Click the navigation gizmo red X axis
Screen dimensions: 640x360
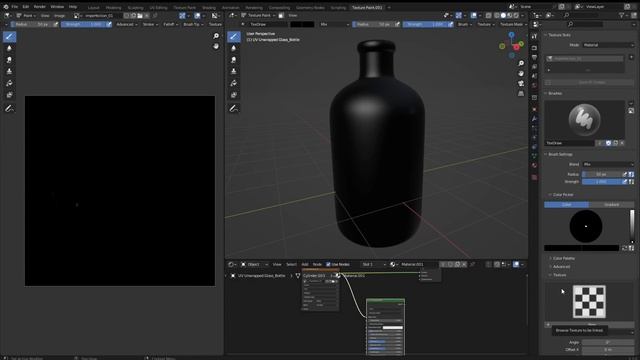(x=516, y=47)
